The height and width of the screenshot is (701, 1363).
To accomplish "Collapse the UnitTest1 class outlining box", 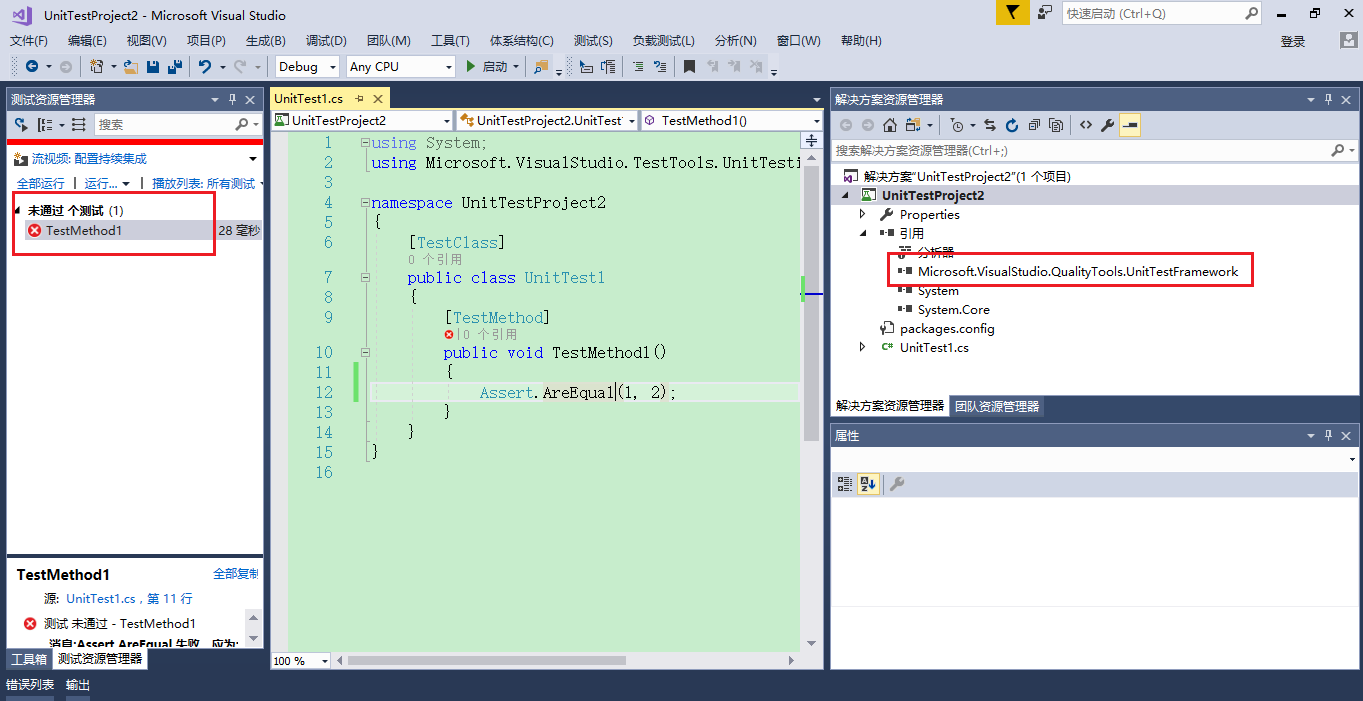I will [365, 277].
